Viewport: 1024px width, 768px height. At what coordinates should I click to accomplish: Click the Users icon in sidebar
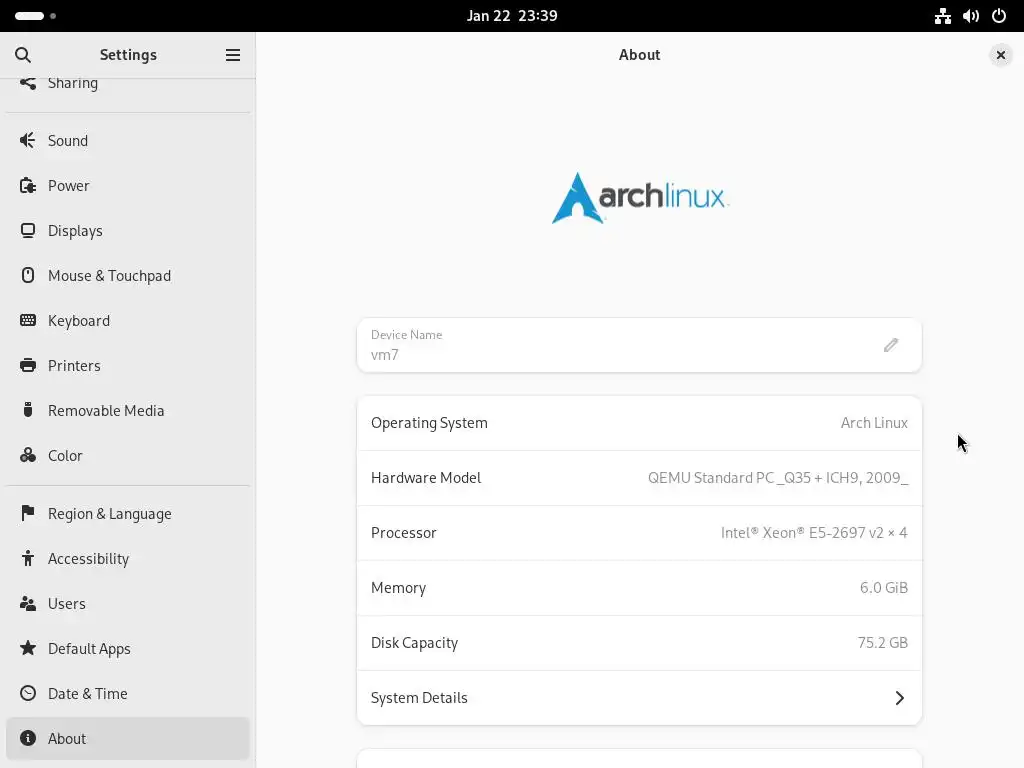point(27,603)
